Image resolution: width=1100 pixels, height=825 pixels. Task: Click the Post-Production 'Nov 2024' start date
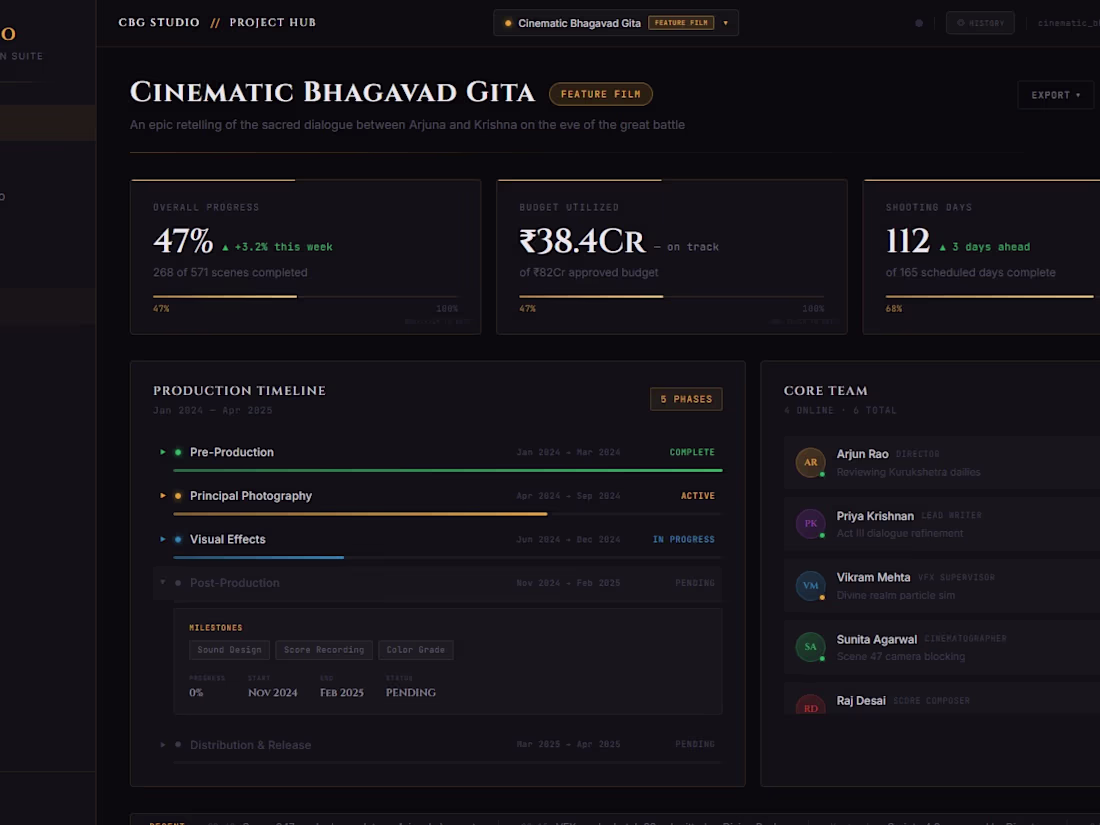(x=272, y=692)
